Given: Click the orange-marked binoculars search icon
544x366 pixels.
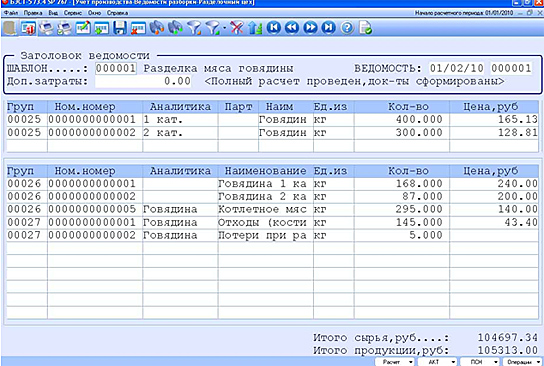Looking at the screenshot, I should pos(157,28).
